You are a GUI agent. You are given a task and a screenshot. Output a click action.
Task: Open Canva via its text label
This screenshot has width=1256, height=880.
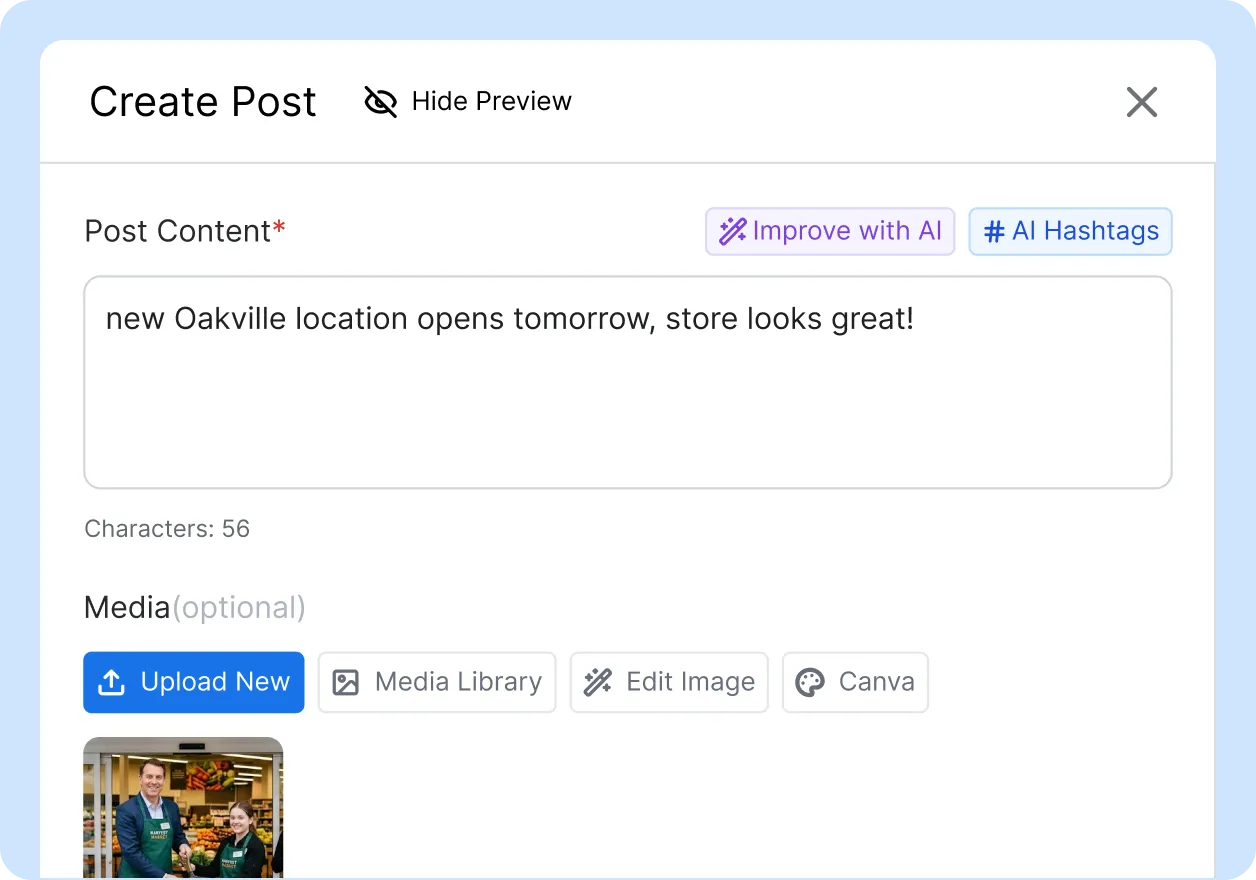pos(876,682)
